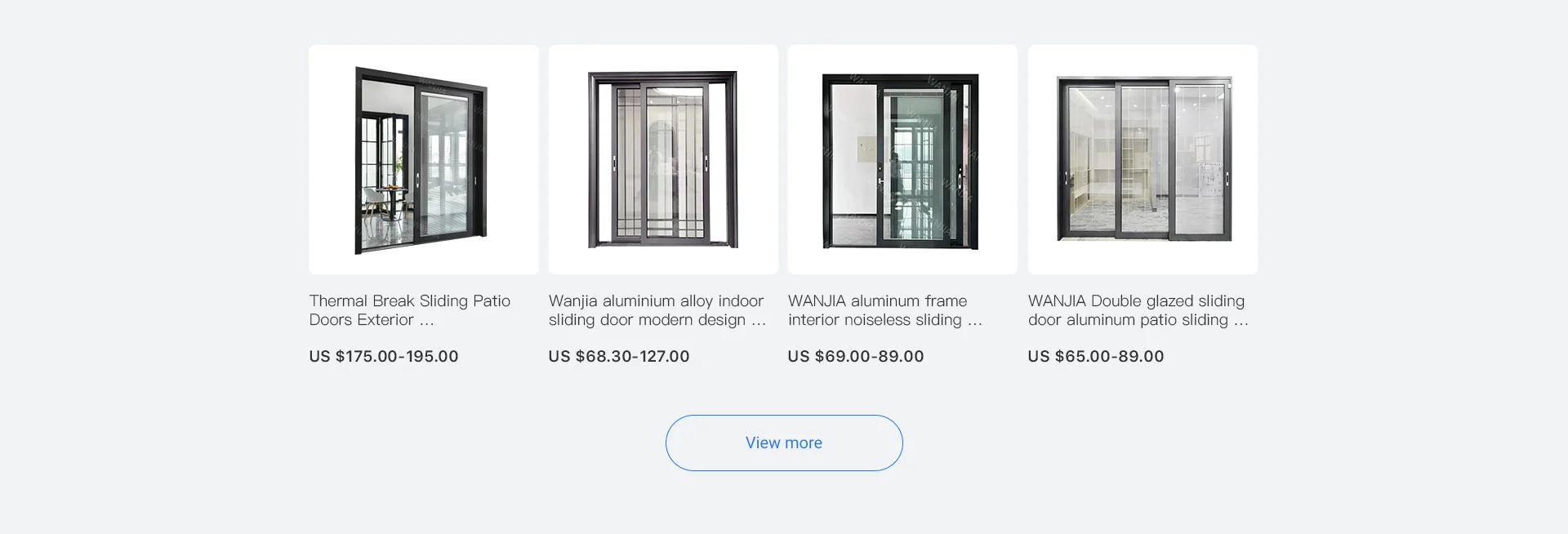
Task: Click the US $68.30-127.00 price
Action: point(618,356)
